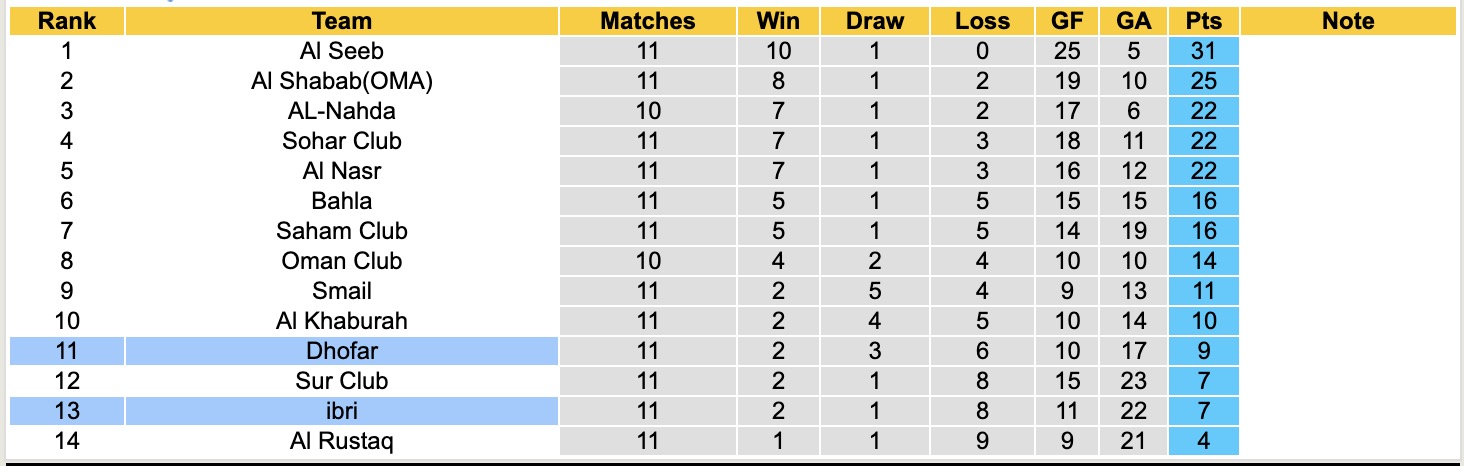Click the Rank column header
Viewport: 1464px width, 466px height.
pyautogui.click(x=67, y=21)
